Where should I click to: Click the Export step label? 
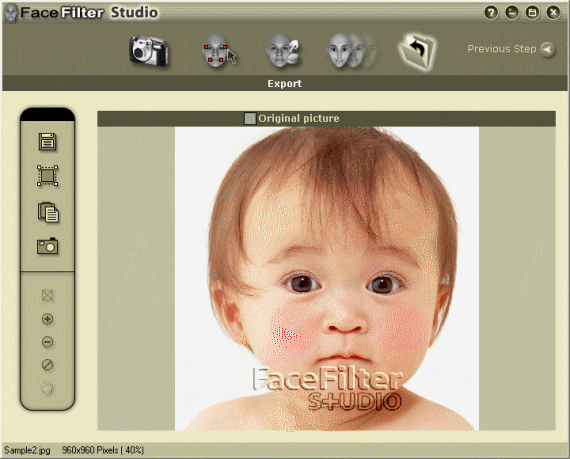click(x=285, y=84)
